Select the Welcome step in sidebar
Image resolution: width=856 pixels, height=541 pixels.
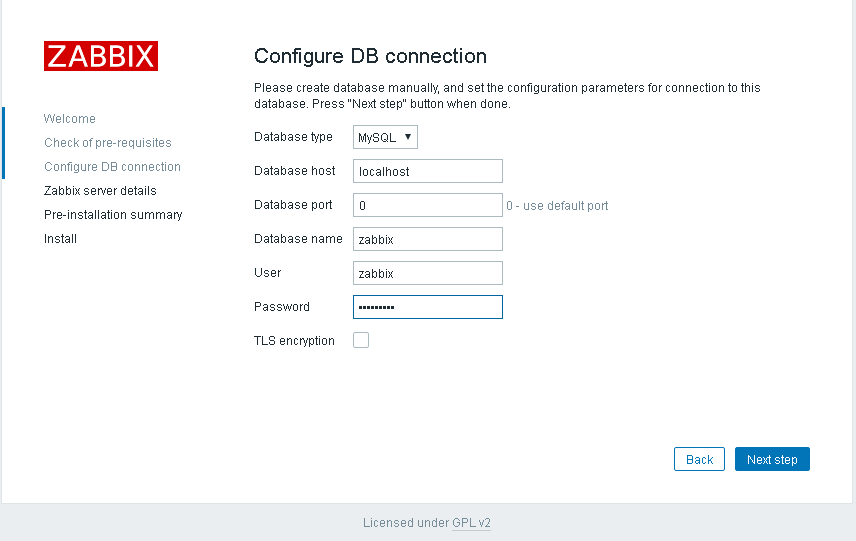[x=70, y=118]
